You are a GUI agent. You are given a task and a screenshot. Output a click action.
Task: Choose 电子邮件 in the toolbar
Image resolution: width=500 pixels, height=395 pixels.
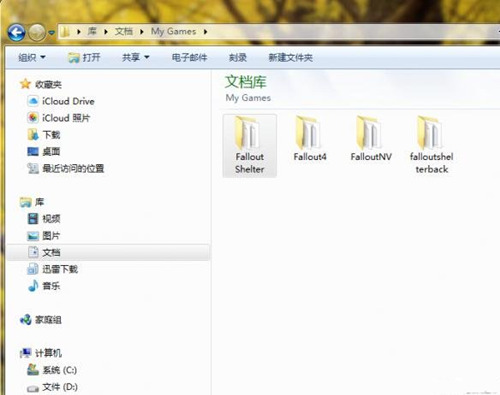point(189,57)
